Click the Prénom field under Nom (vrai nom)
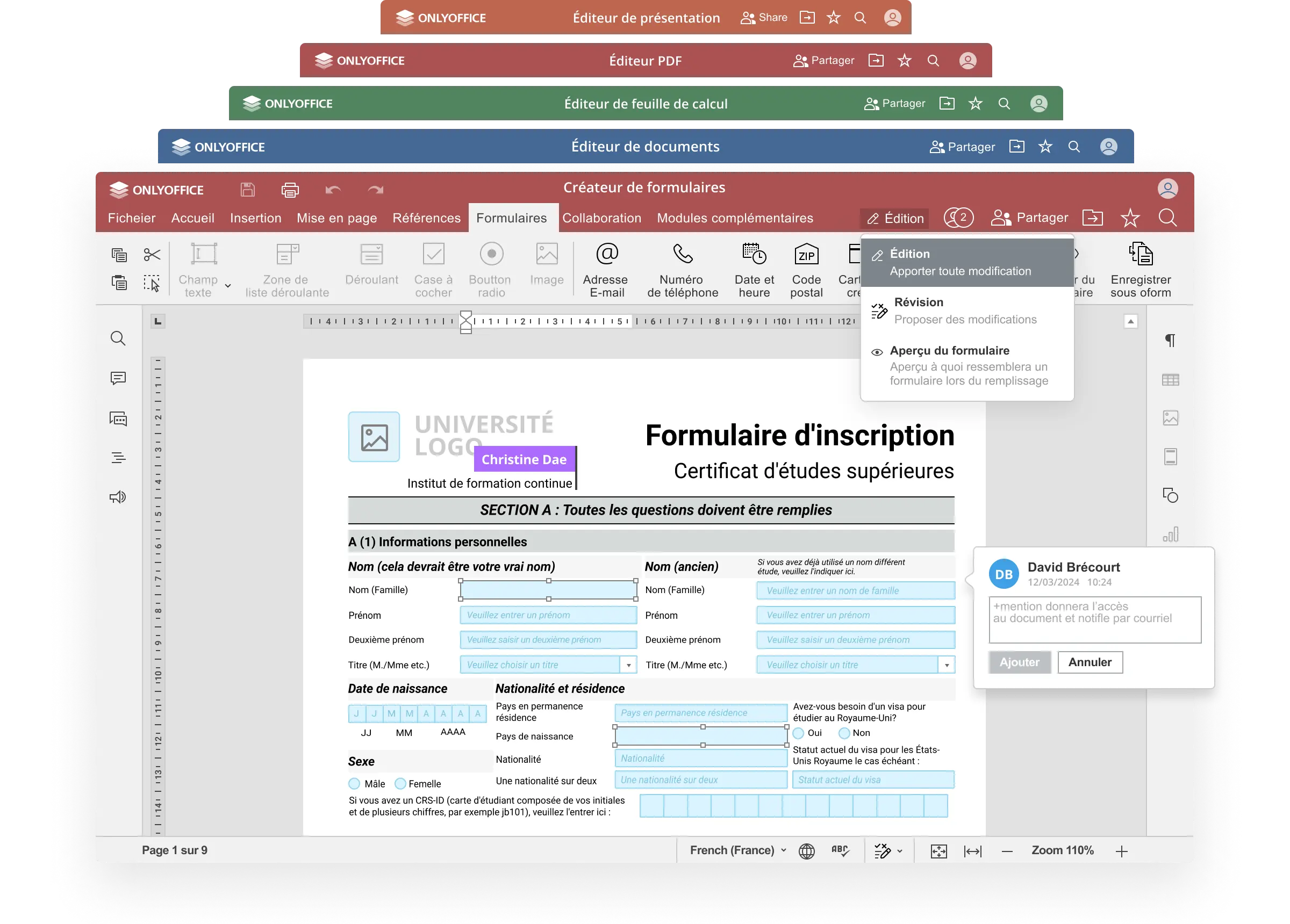Screen dimensions: 1290x924 tap(548, 615)
